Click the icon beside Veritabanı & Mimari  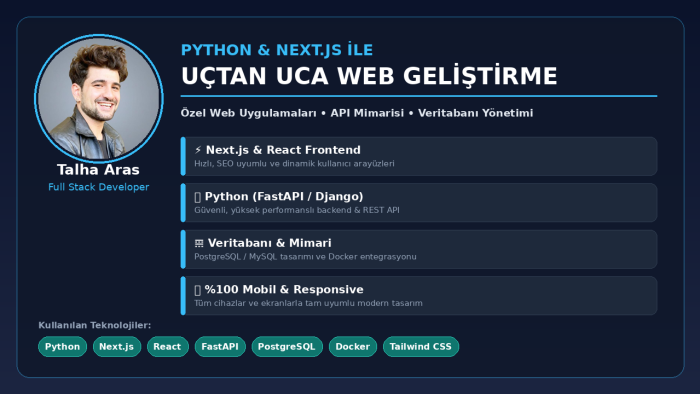click(199, 243)
